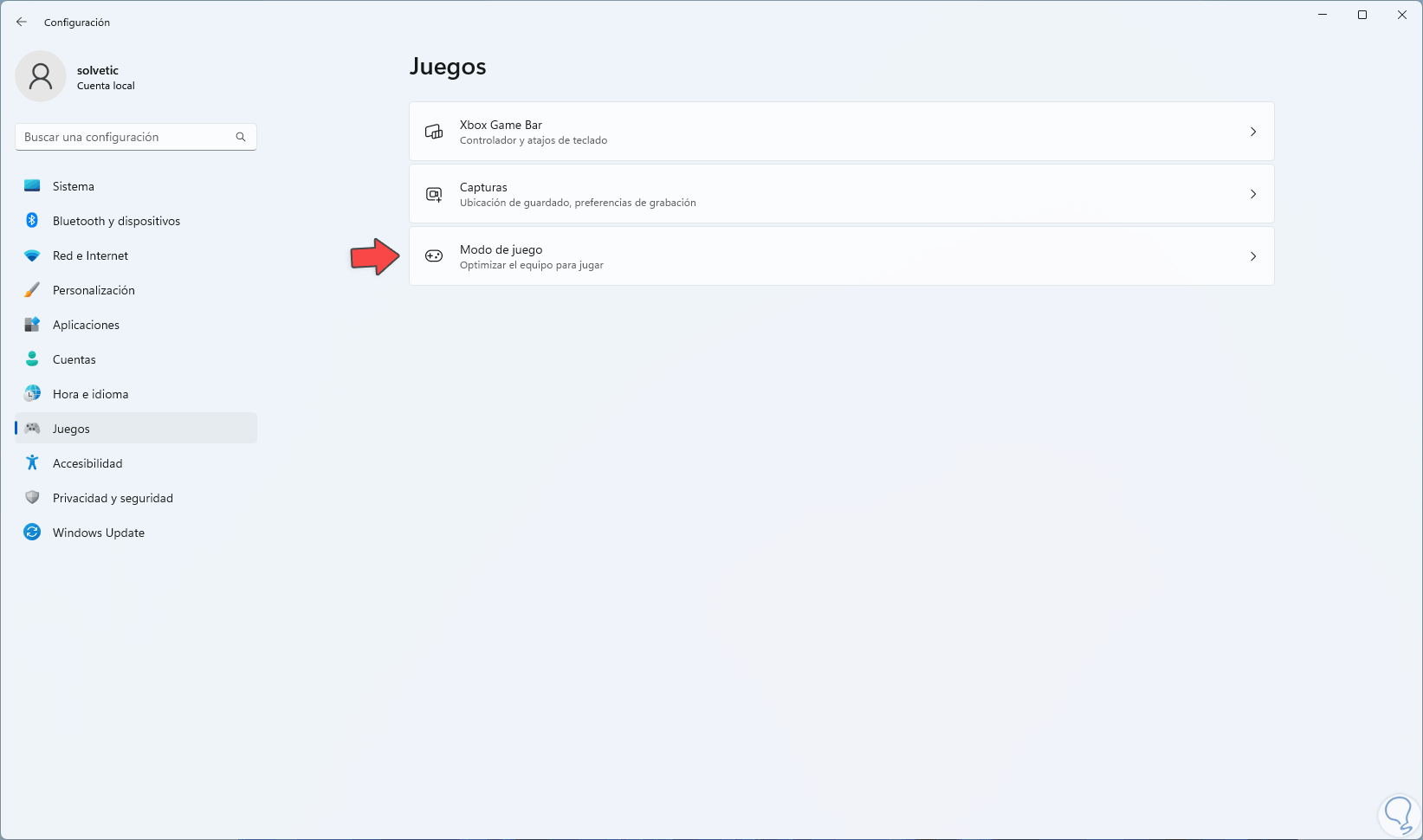1423x840 pixels.
Task: Select Cuentas in the sidebar
Action: [74, 359]
